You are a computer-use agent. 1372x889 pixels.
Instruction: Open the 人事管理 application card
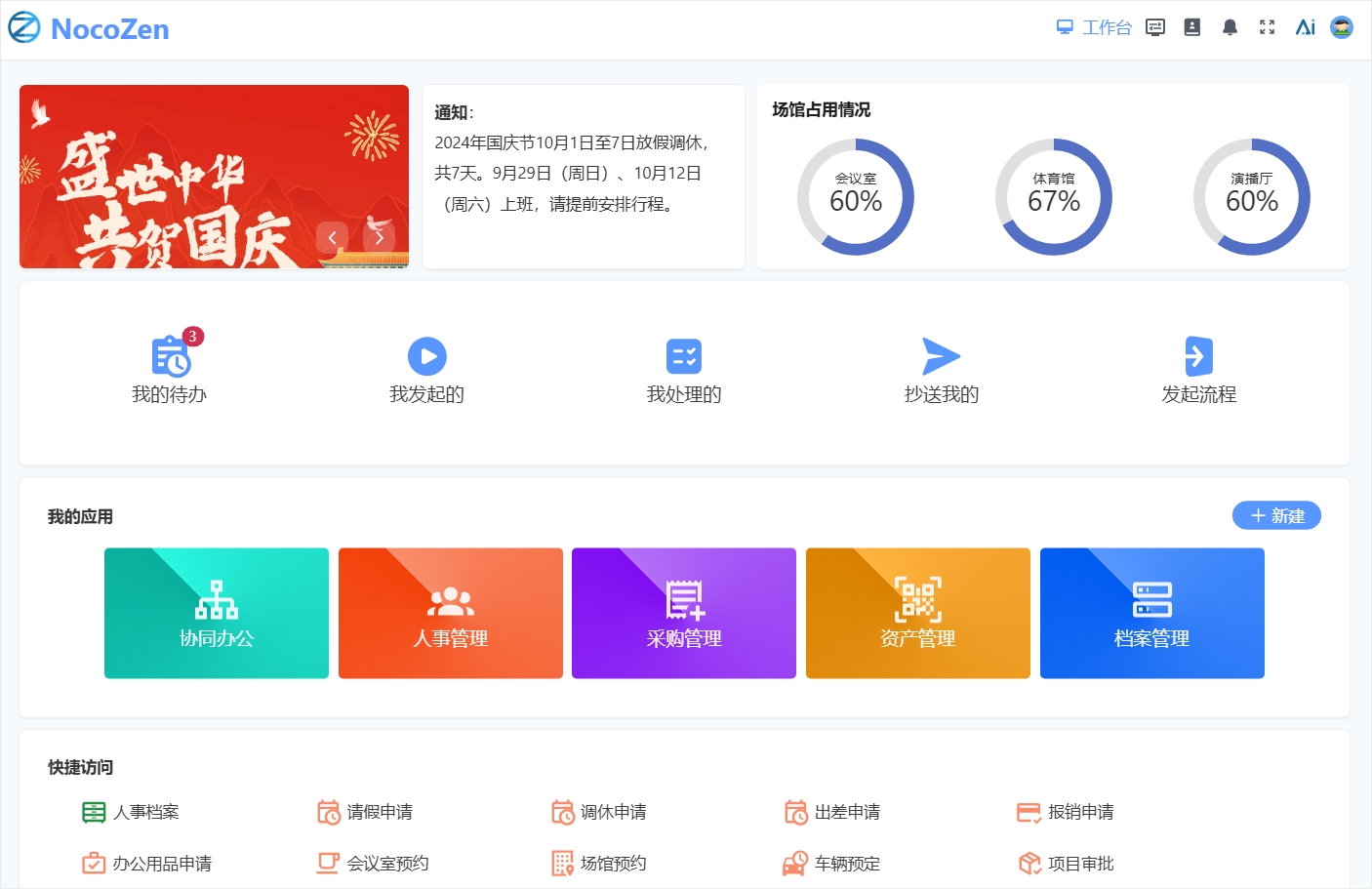click(450, 613)
